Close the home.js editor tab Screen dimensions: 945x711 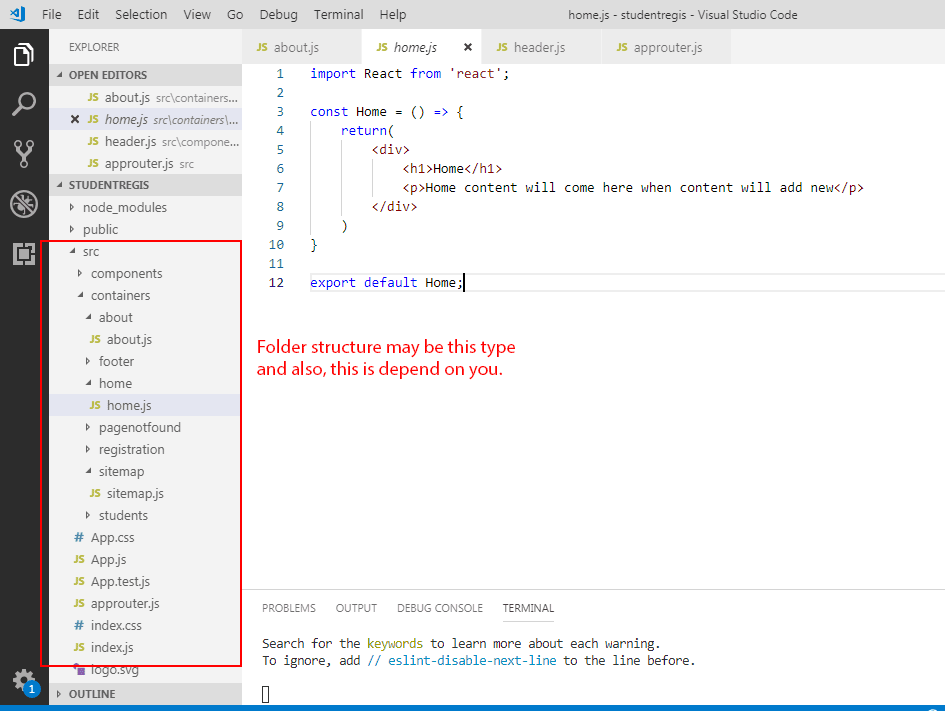click(467, 46)
